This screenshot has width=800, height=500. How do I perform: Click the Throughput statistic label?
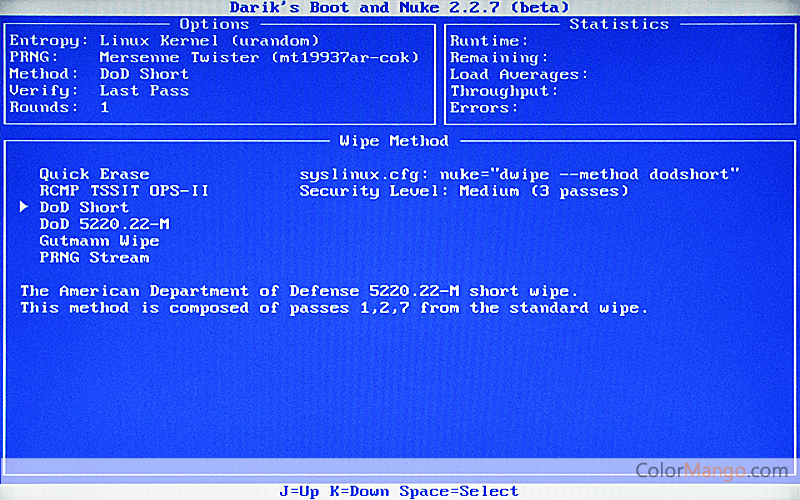click(x=504, y=91)
